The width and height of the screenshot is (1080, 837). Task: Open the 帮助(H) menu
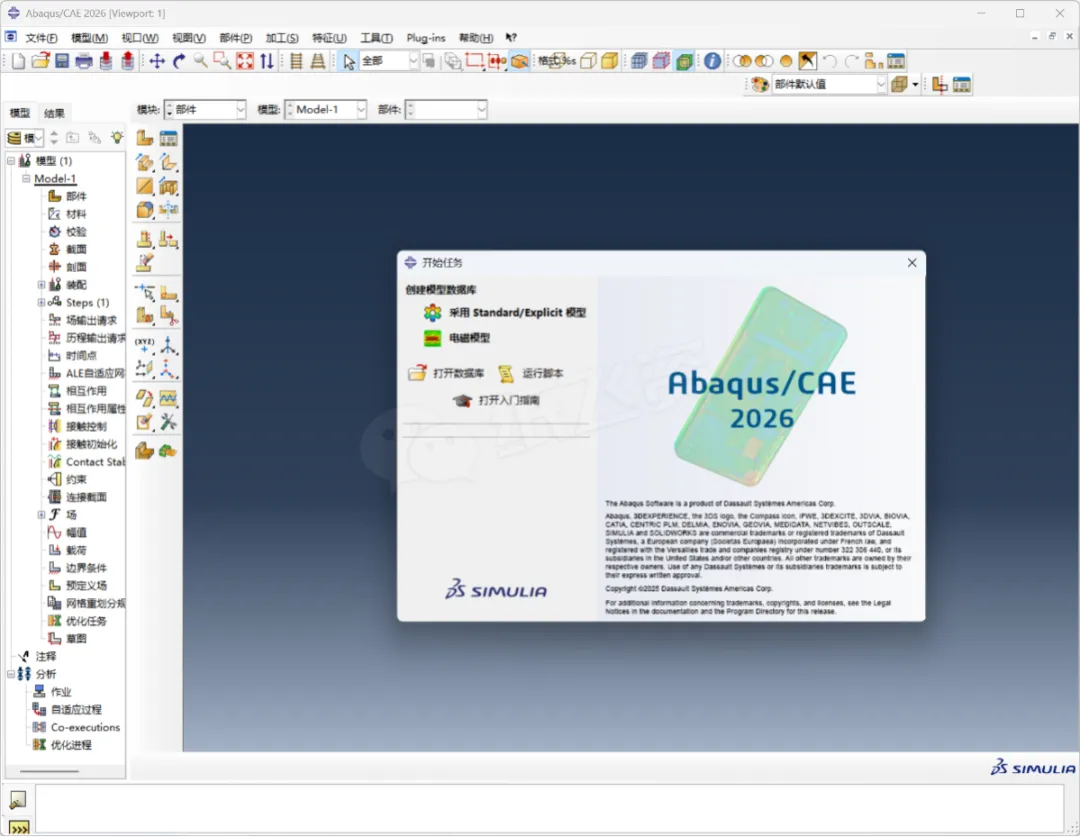click(476, 38)
